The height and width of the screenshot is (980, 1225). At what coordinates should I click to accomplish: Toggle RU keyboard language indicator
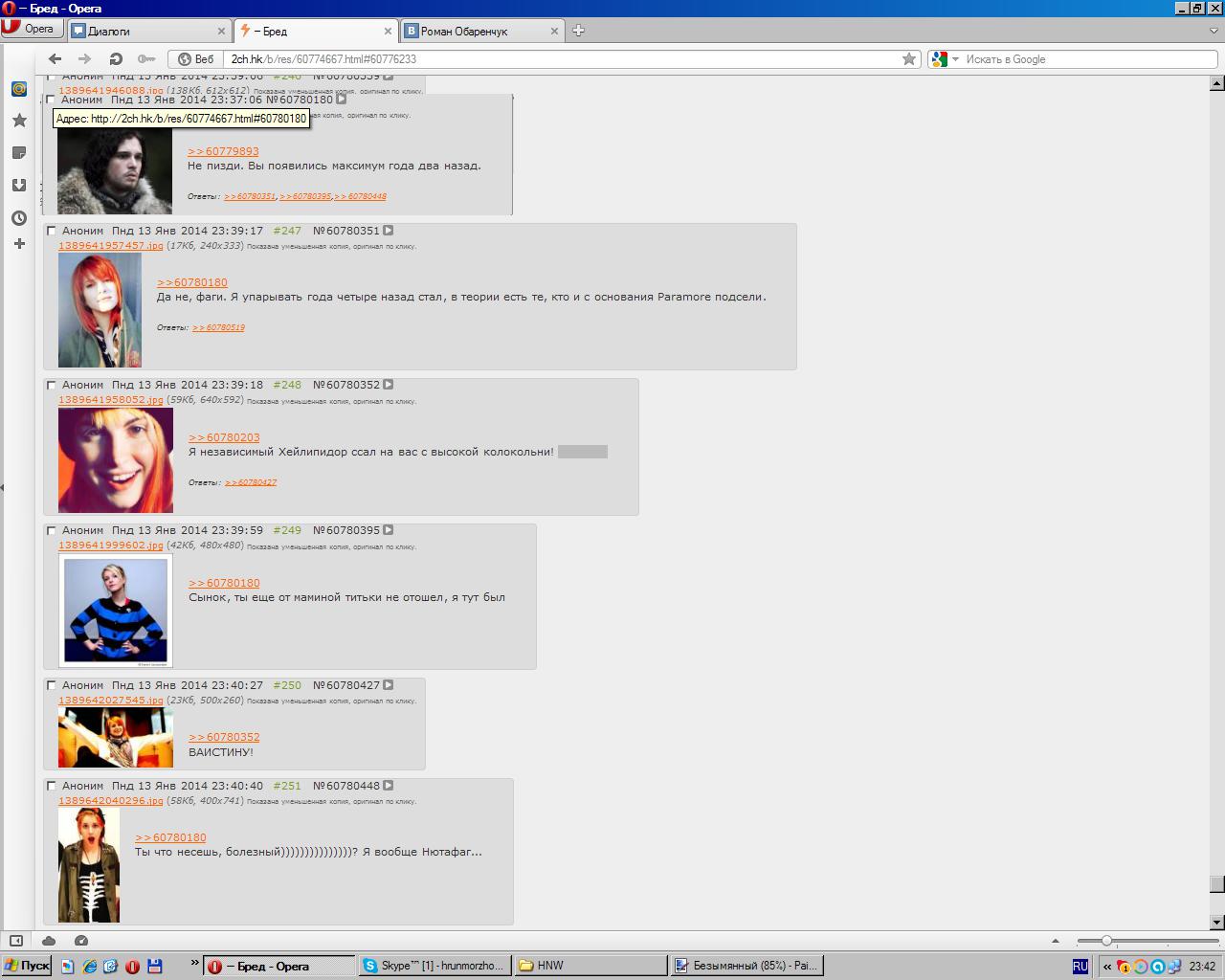pos(1080,967)
